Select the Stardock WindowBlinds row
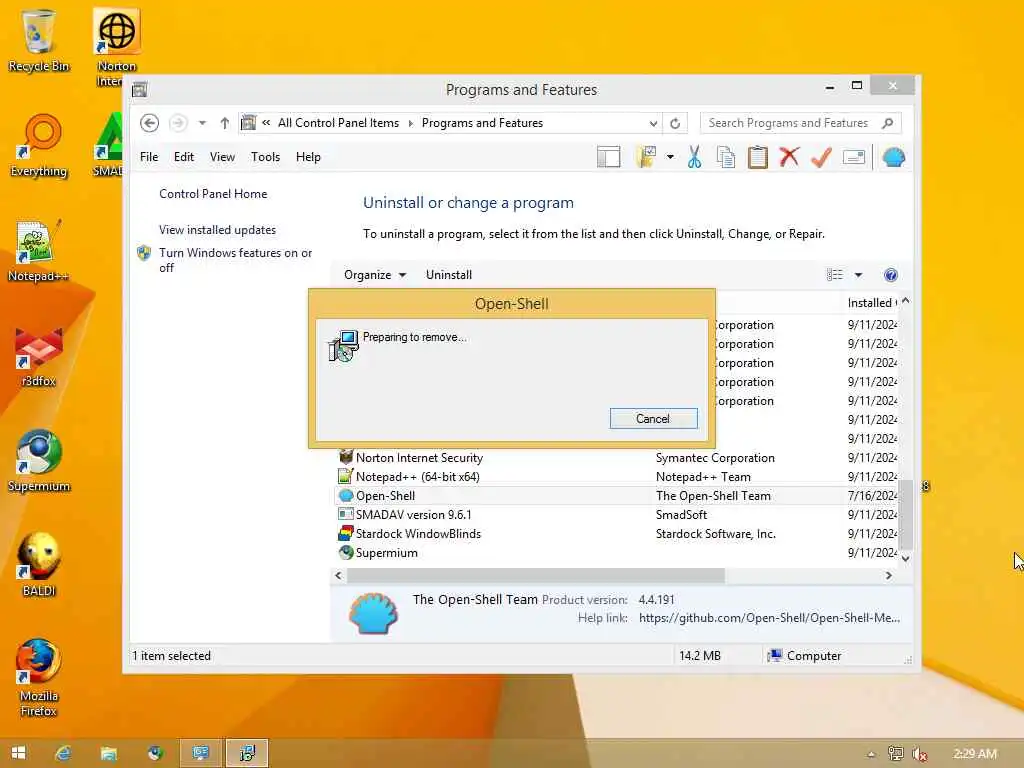1024x768 pixels. (x=616, y=534)
